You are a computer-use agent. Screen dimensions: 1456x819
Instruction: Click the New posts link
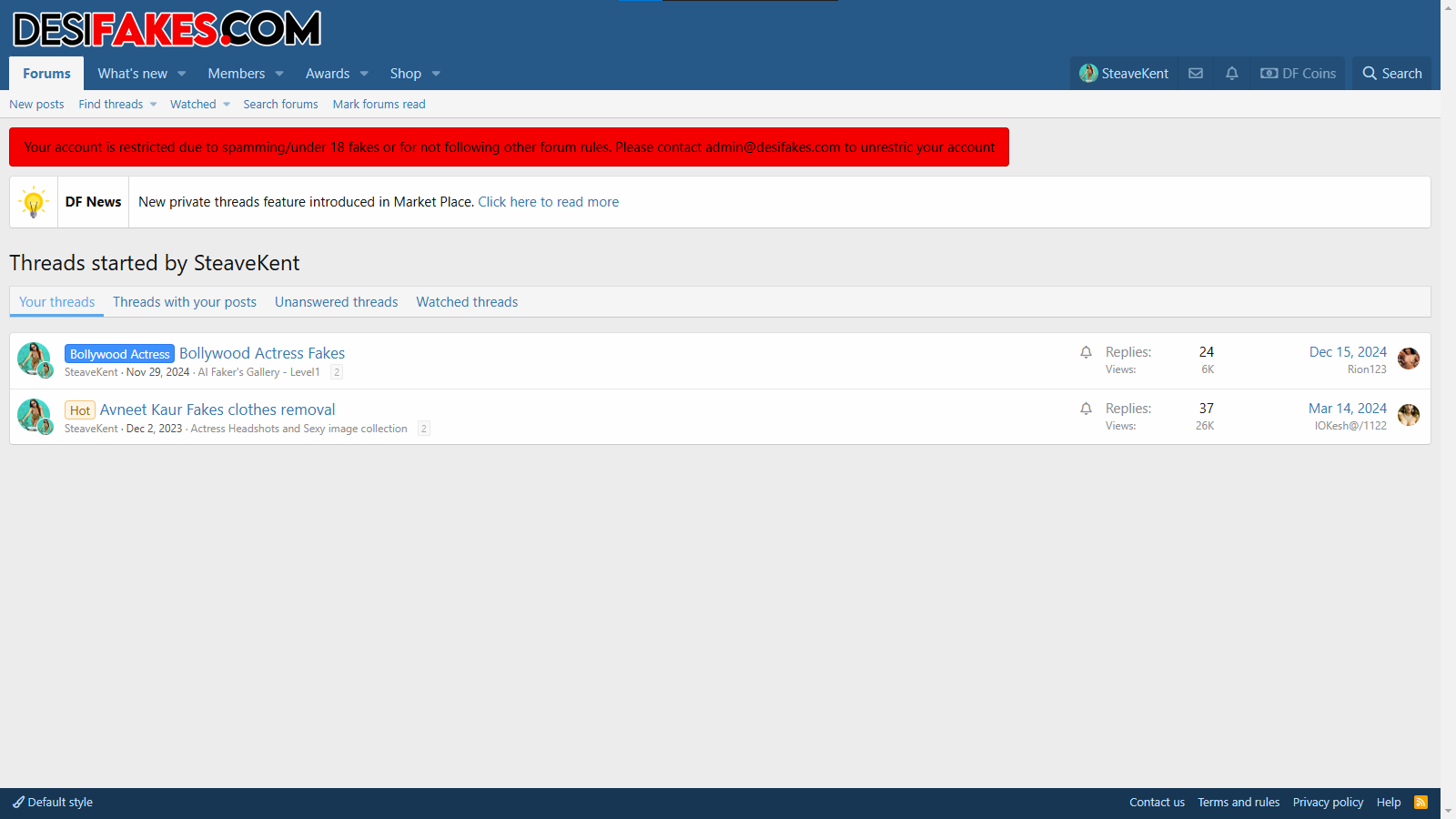[36, 105]
